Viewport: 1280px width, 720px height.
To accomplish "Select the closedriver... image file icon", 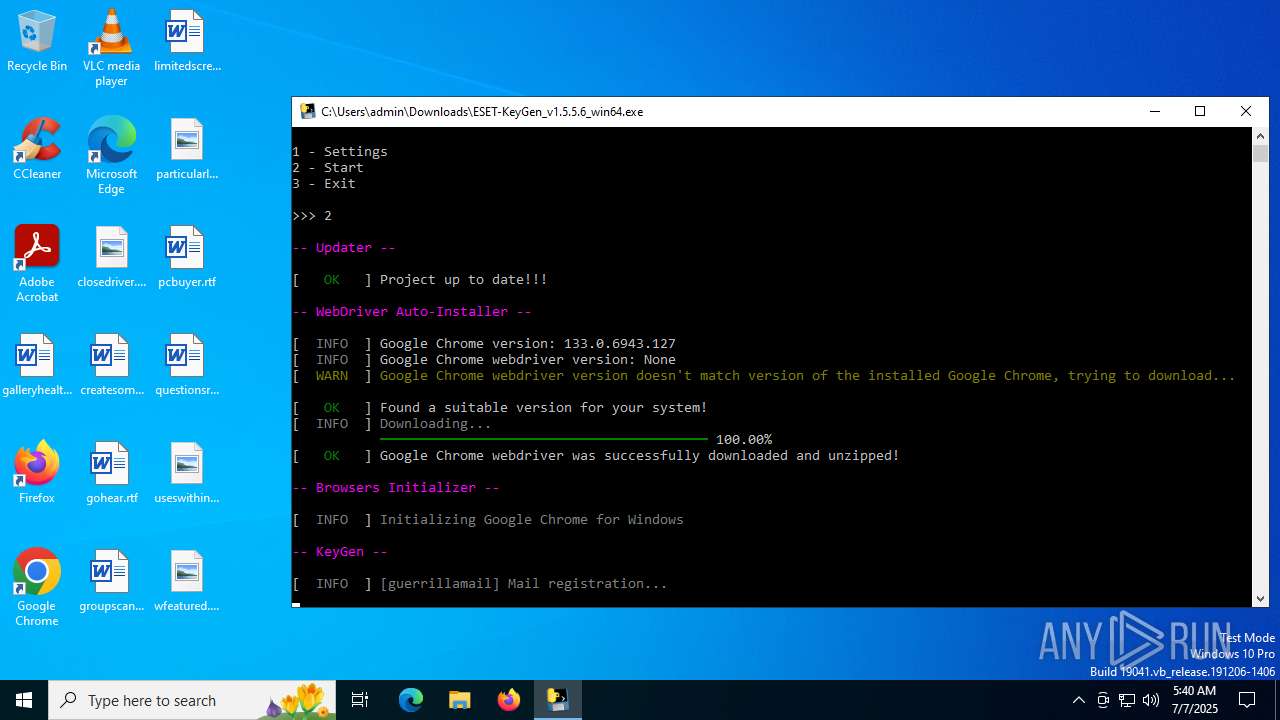I will click(111, 258).
